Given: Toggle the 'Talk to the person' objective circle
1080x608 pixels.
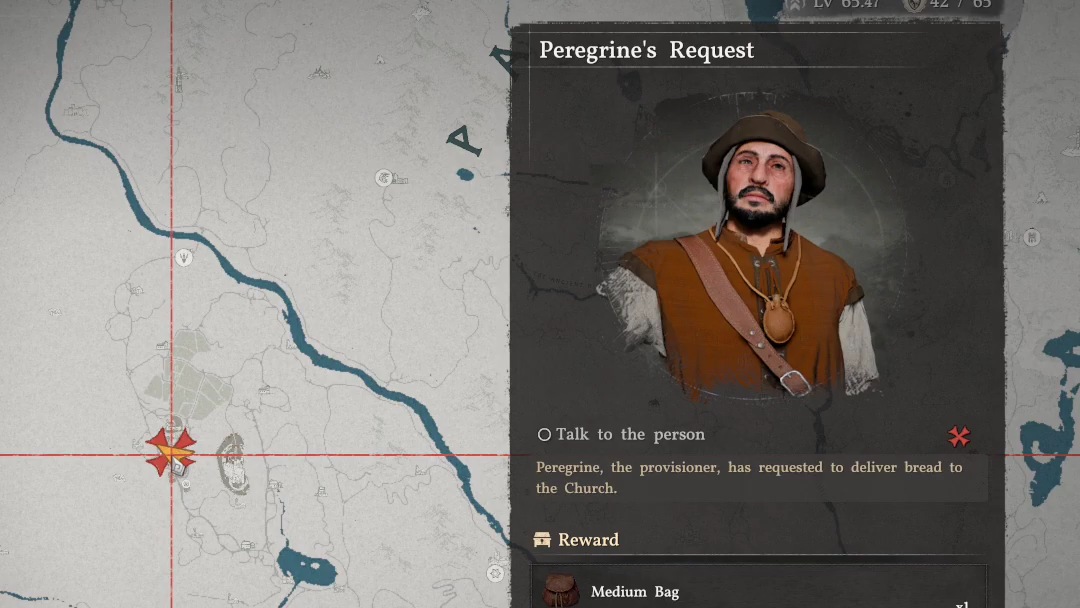Looking at the screenshot, I should (544, 434).
